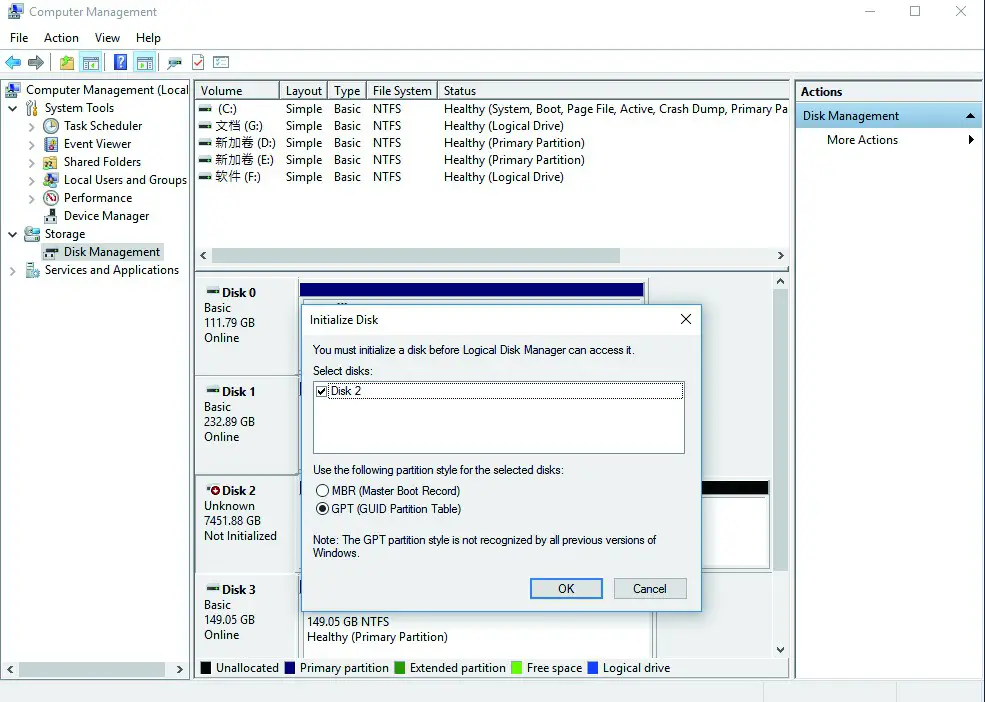Image resolution: width=985 pixels, height=702 pixels.
Task: Click volume list horizontal scrollbar right arrow
Action: pos(780,255)
